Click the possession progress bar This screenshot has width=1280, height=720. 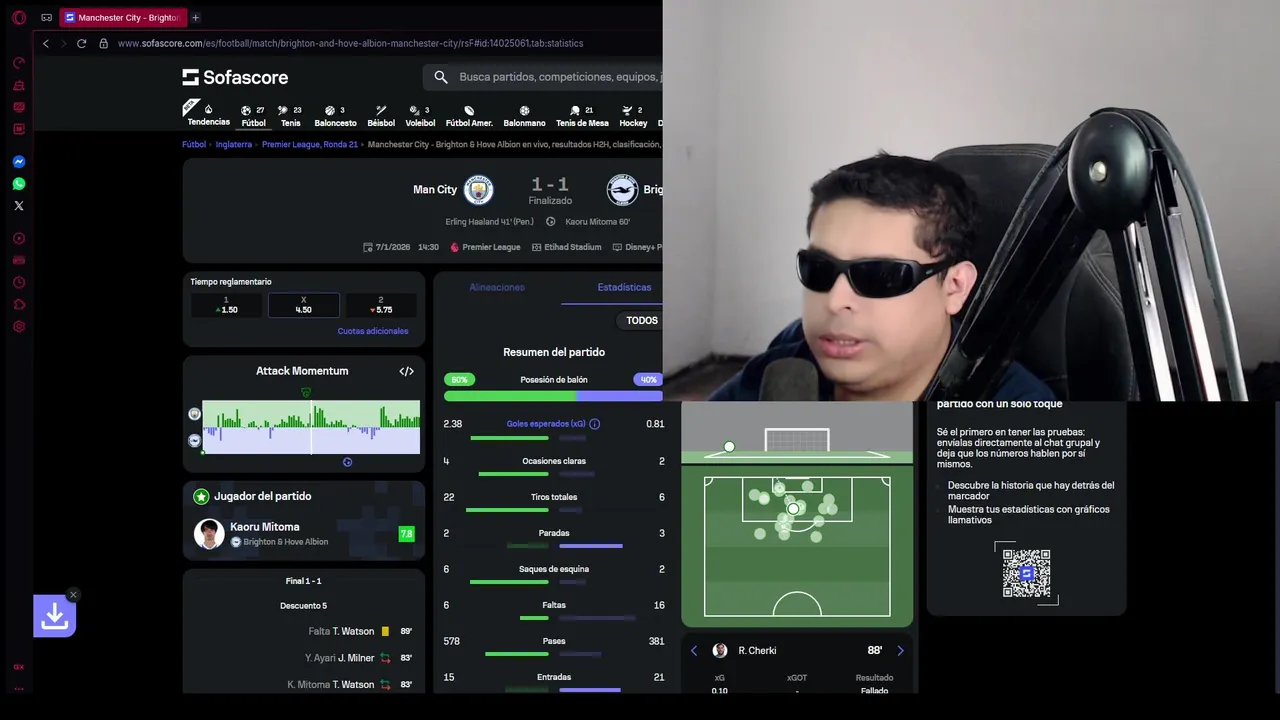tap(553, 396)
